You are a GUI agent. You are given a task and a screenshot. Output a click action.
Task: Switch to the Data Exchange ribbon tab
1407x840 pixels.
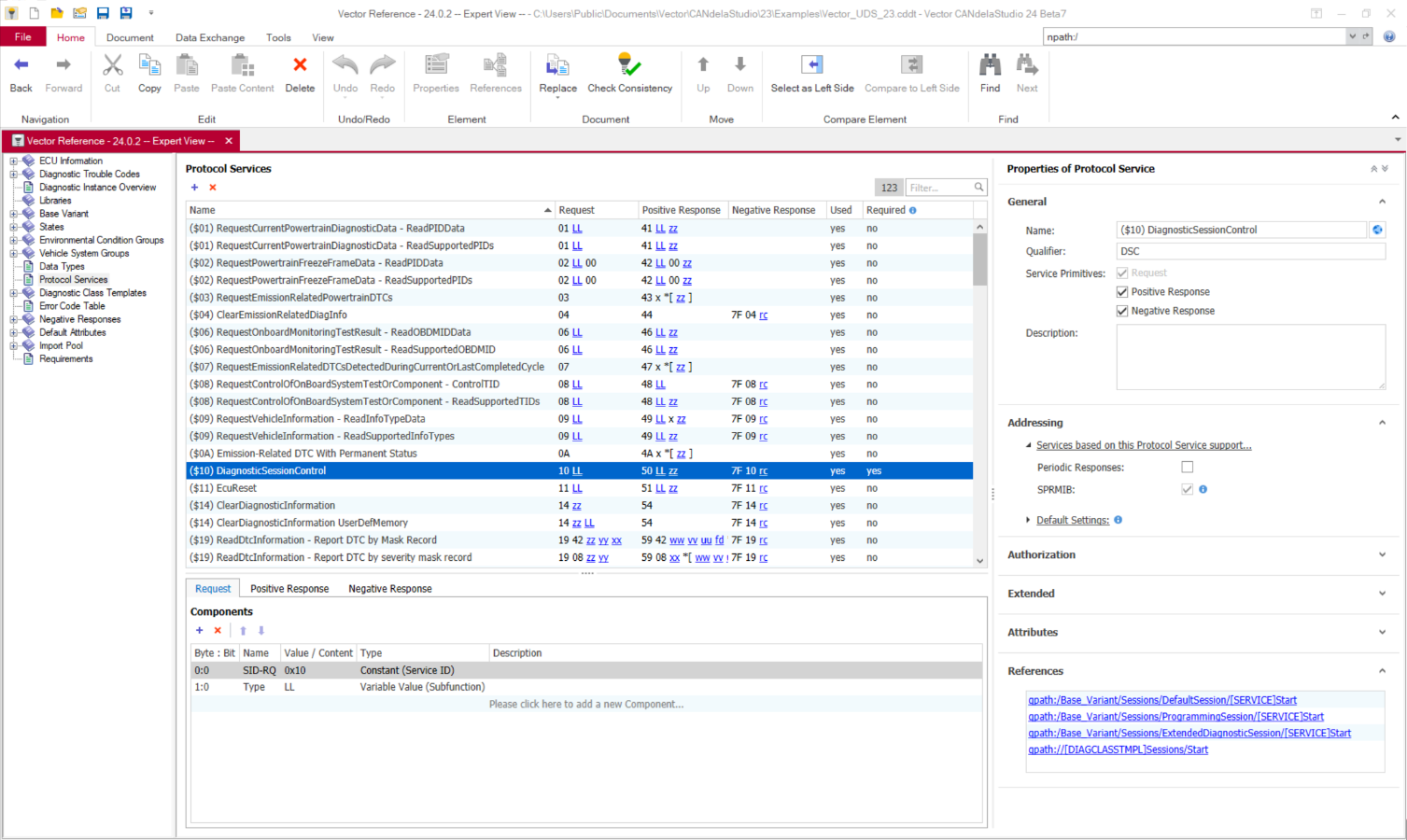pyautogui.click(x=210, y=38)
